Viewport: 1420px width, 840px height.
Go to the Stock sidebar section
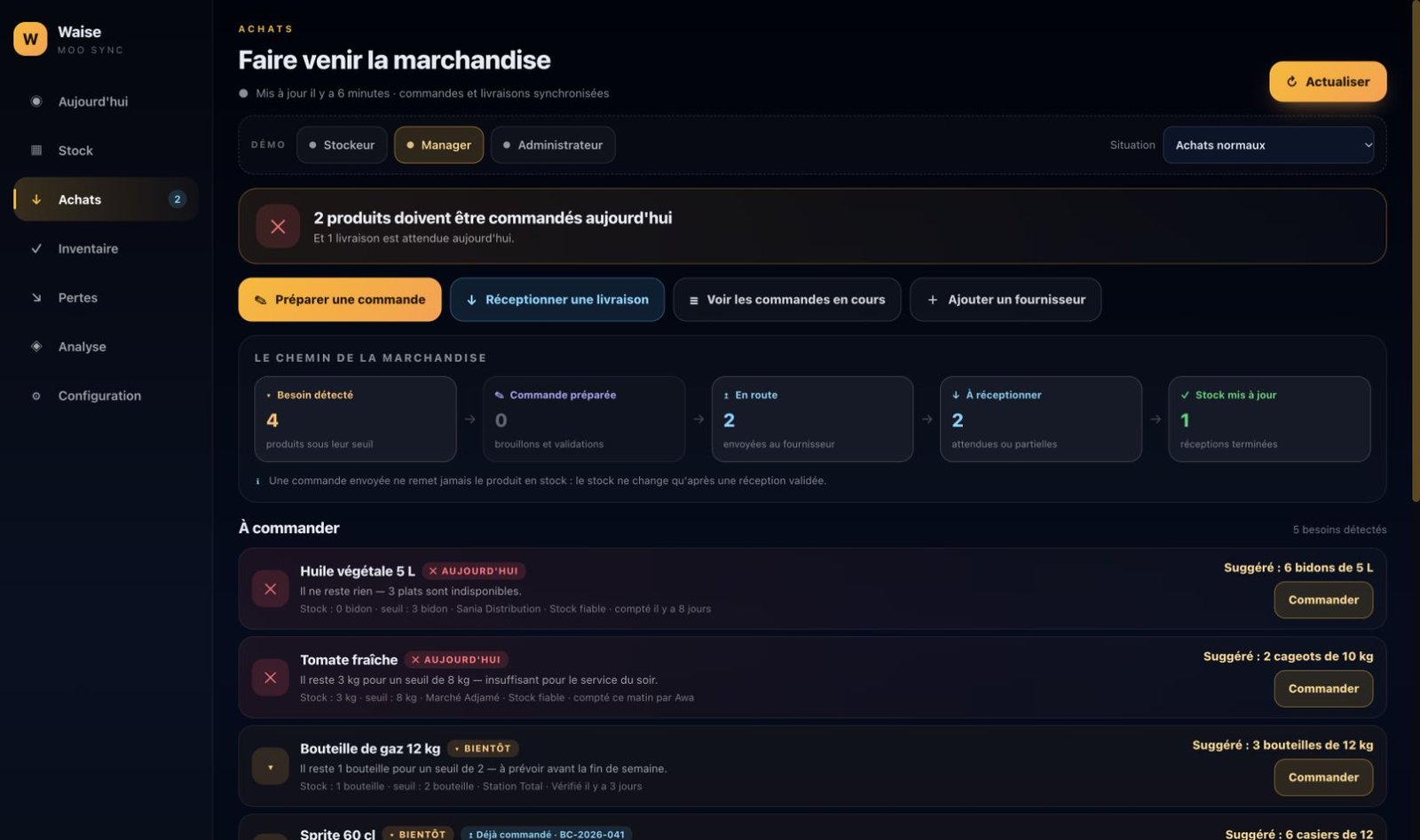106,150
